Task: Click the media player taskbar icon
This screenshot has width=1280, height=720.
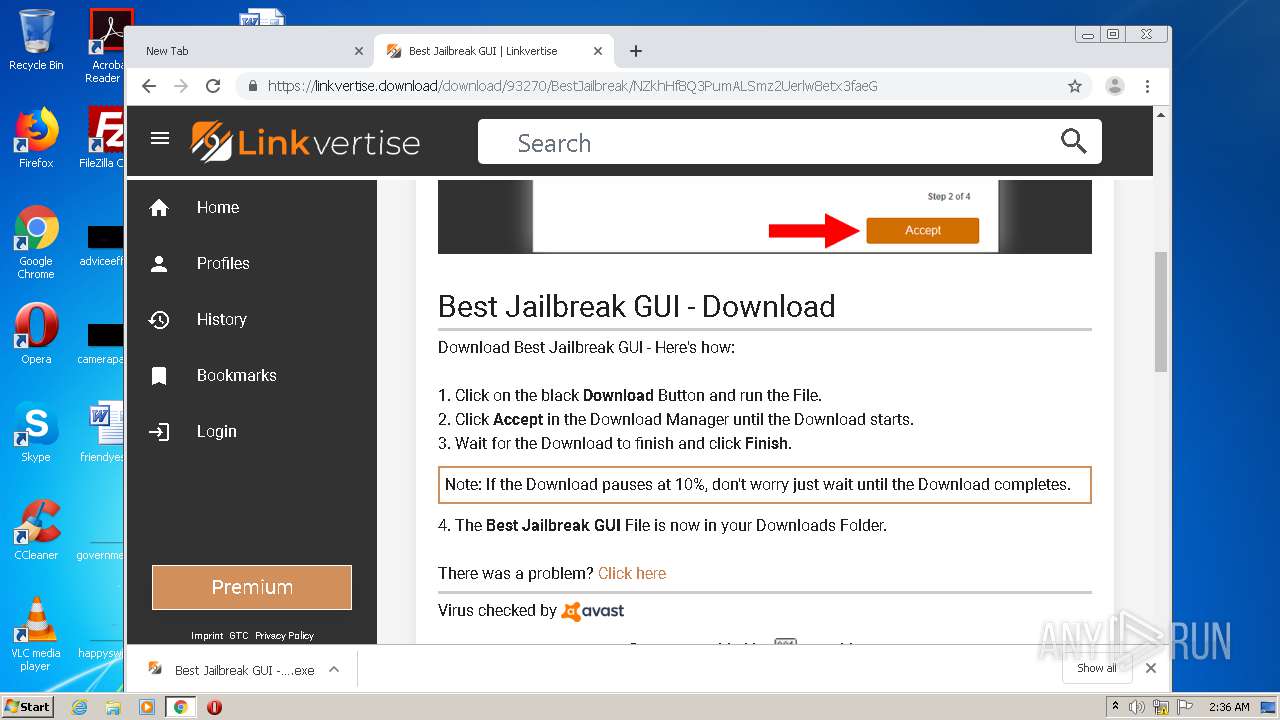Action: [147, 707]
